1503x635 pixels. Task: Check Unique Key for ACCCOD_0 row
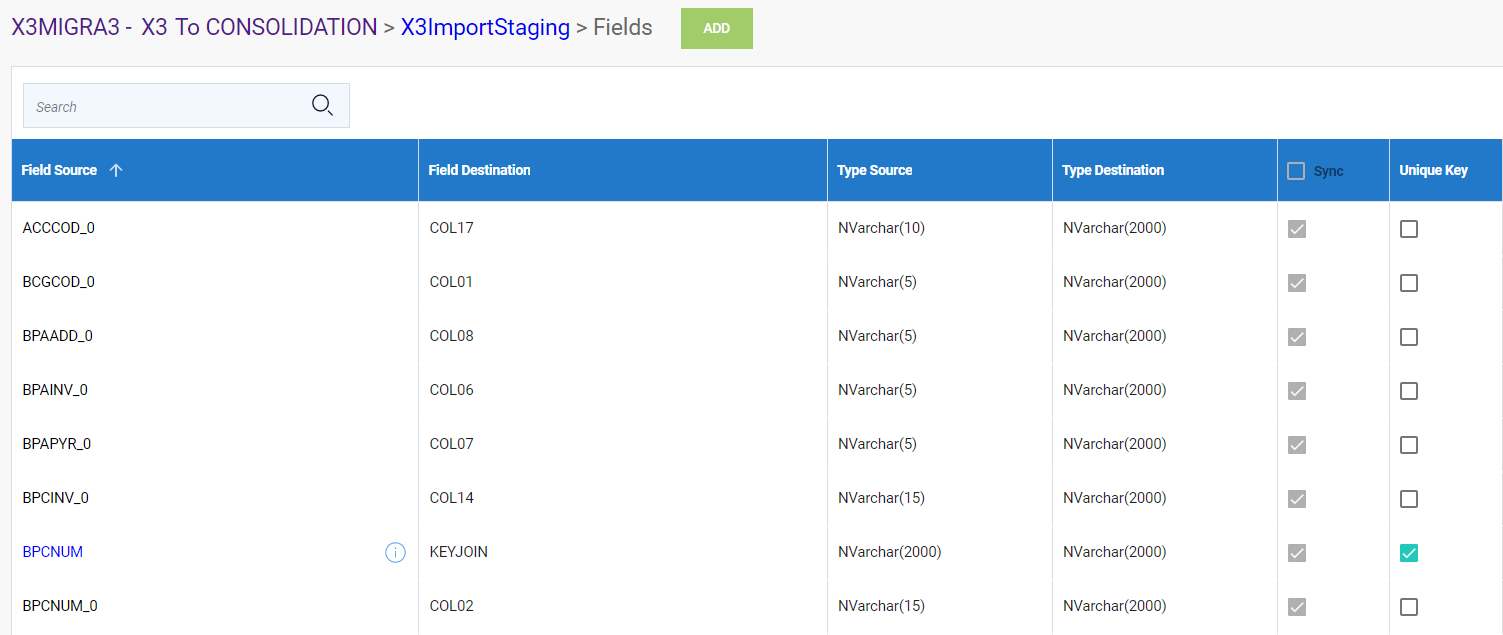coord(1409,229)
